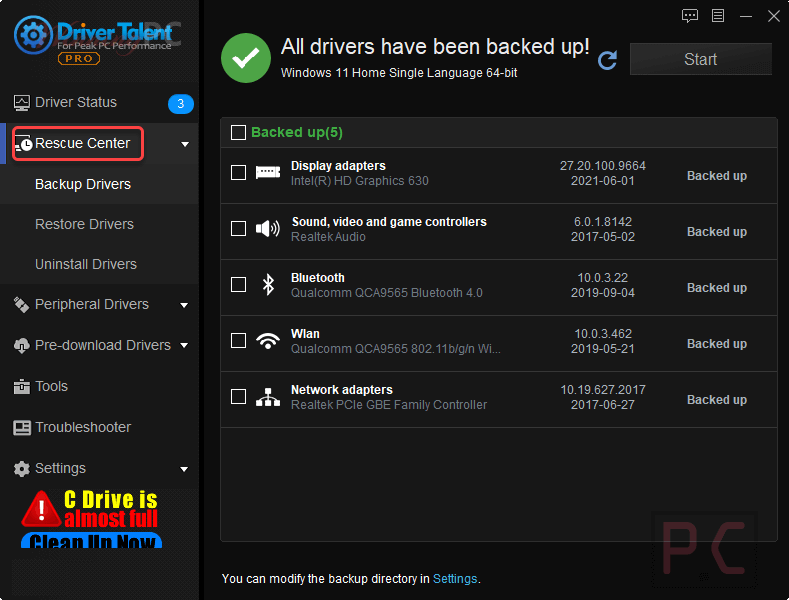
Task: Click version 10.19.627.2017 text
Action: [x=603, y=390]
